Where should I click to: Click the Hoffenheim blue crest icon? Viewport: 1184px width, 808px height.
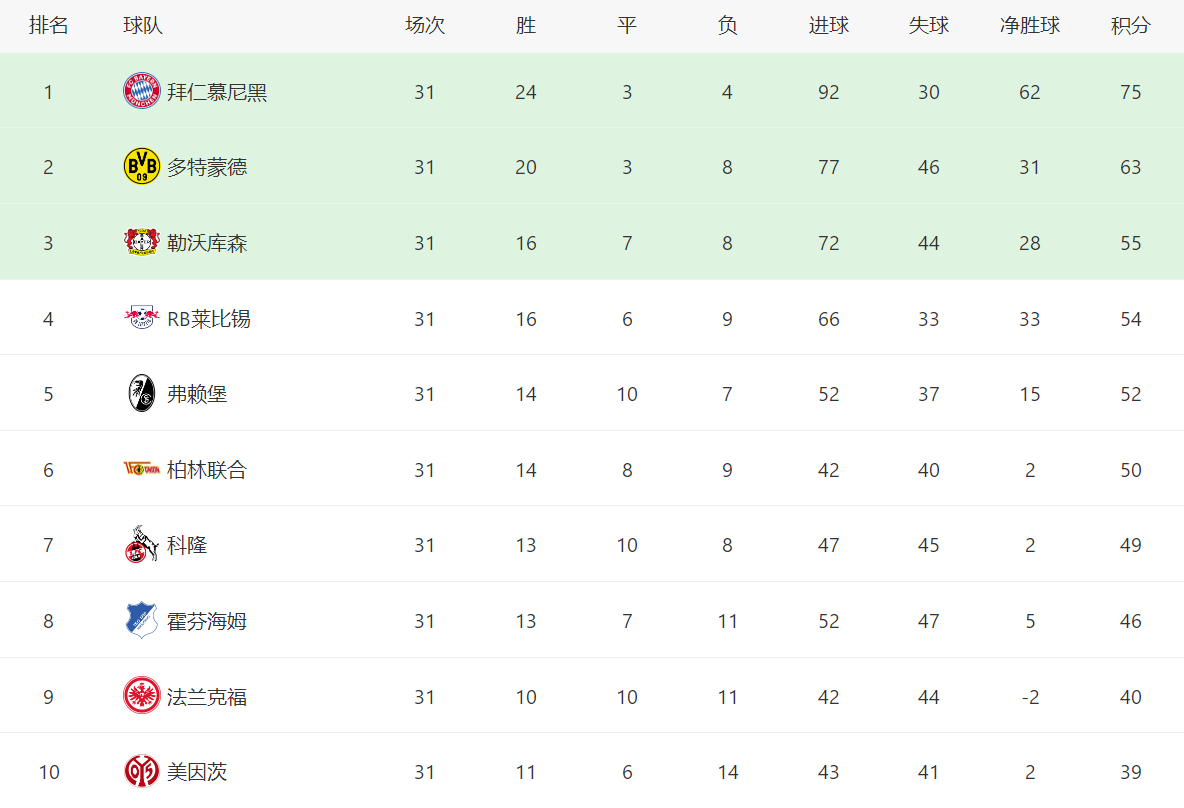point(141,620)
